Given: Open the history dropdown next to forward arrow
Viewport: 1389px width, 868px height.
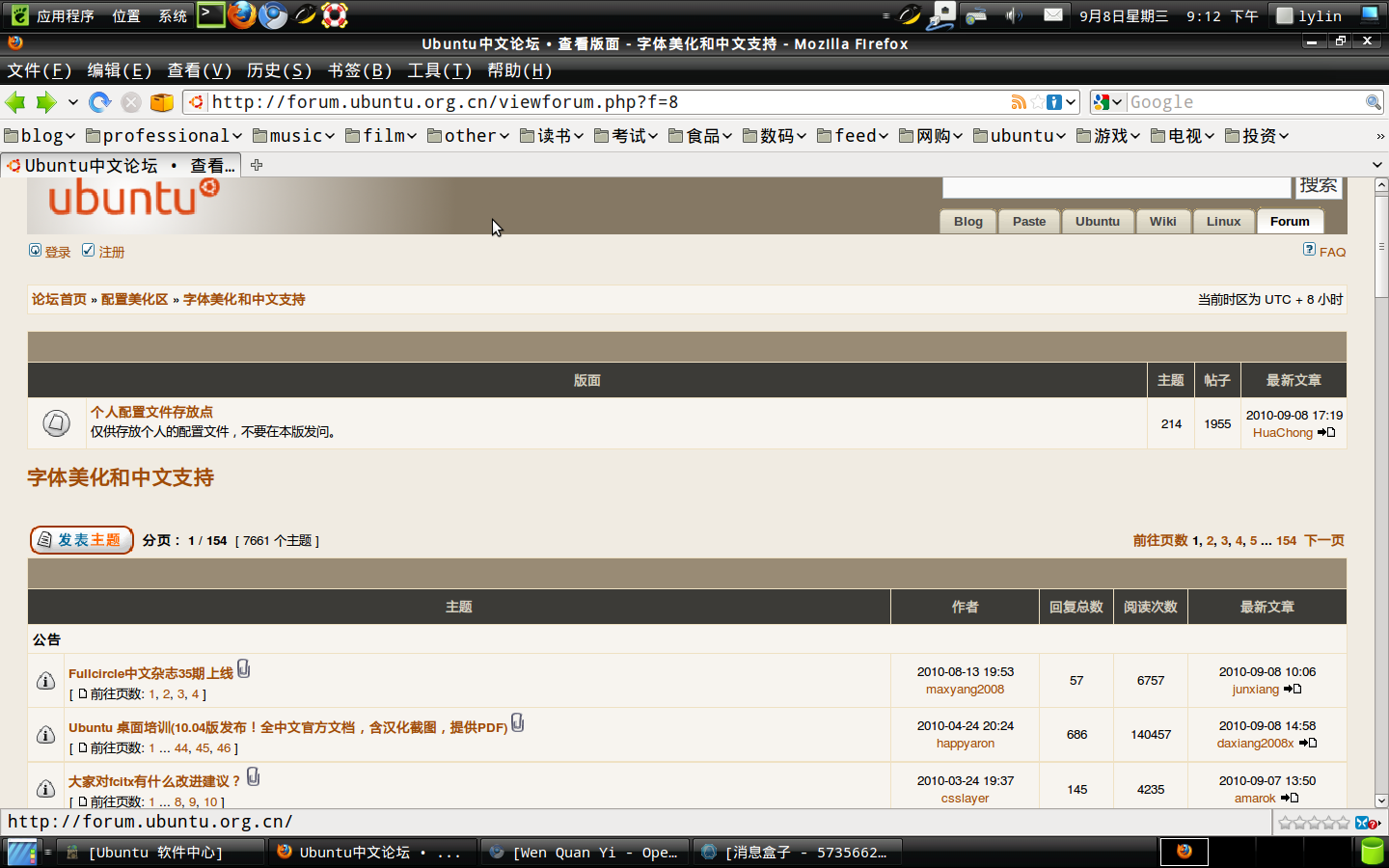Looking at the screenshot, I should coord(72,102).
